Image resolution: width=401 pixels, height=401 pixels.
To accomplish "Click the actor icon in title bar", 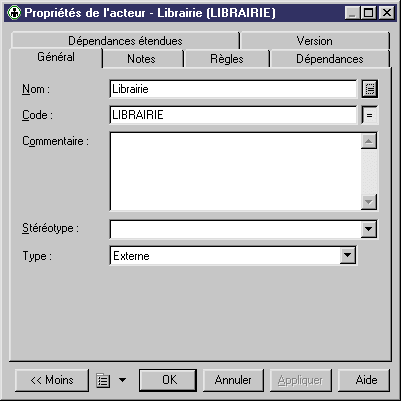I will pos(14,13).
